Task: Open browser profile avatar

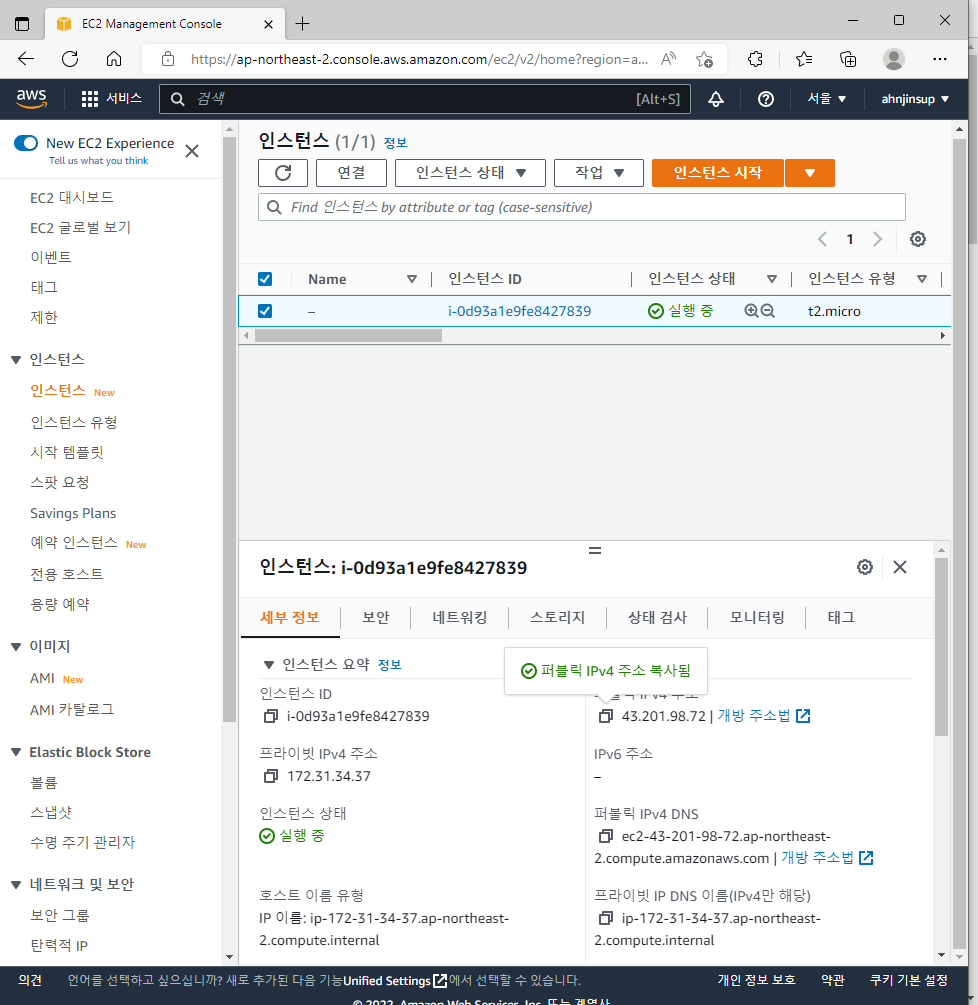Action: pos(893,59)
